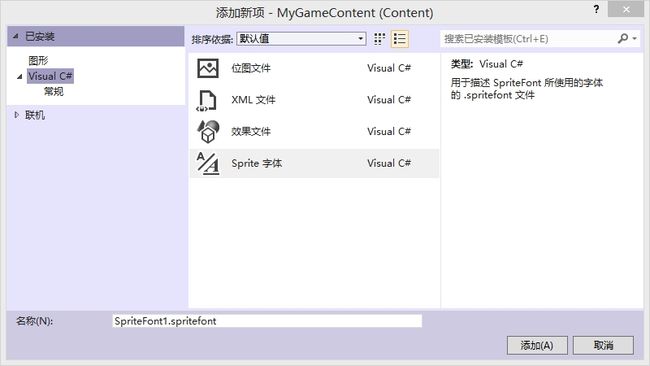Click the 取消 cancel button
The image size is (650, 366).
(603, 345)
